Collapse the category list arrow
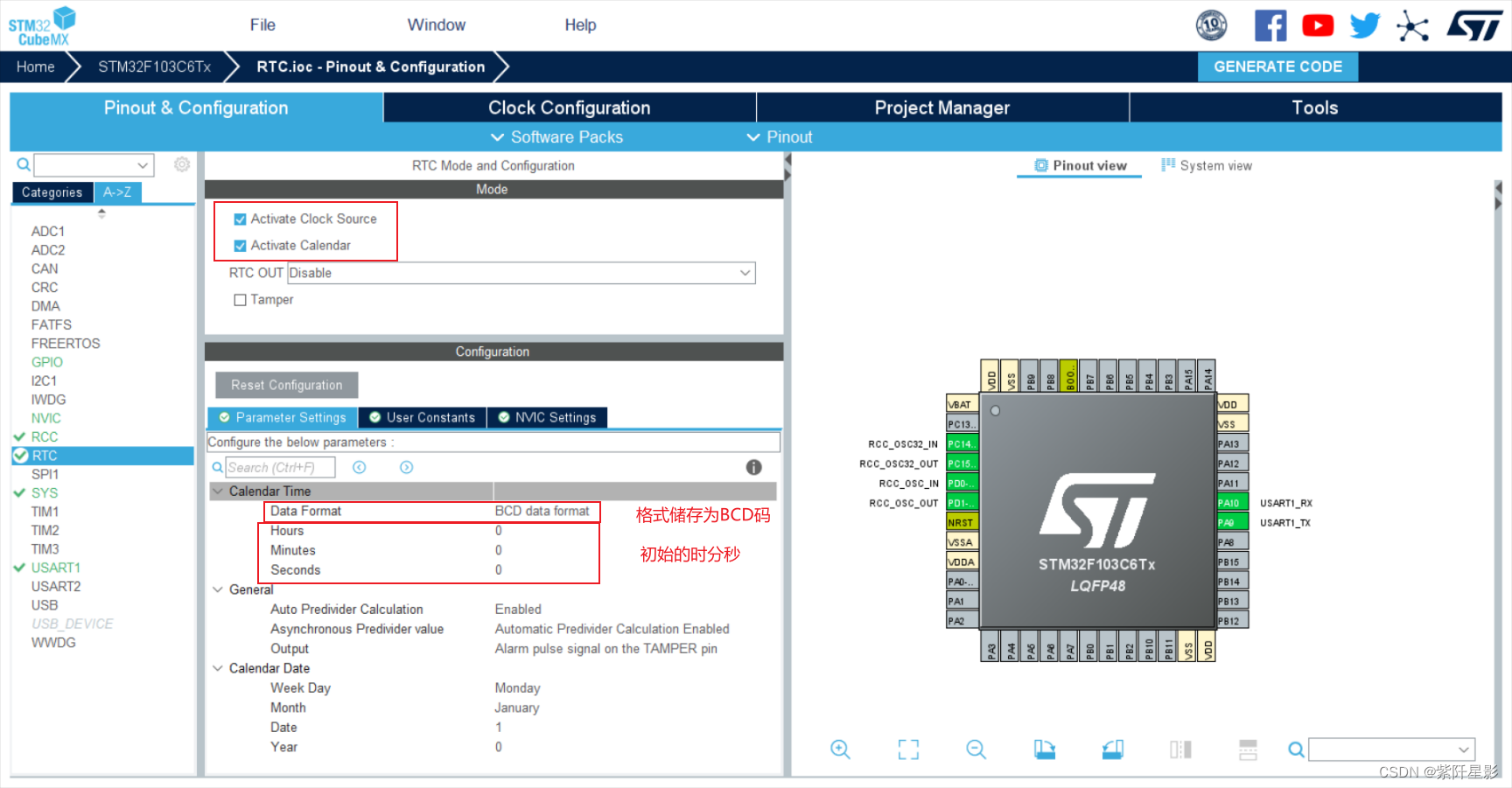Viewport: 1512px width, 788px height. point(101,213)
